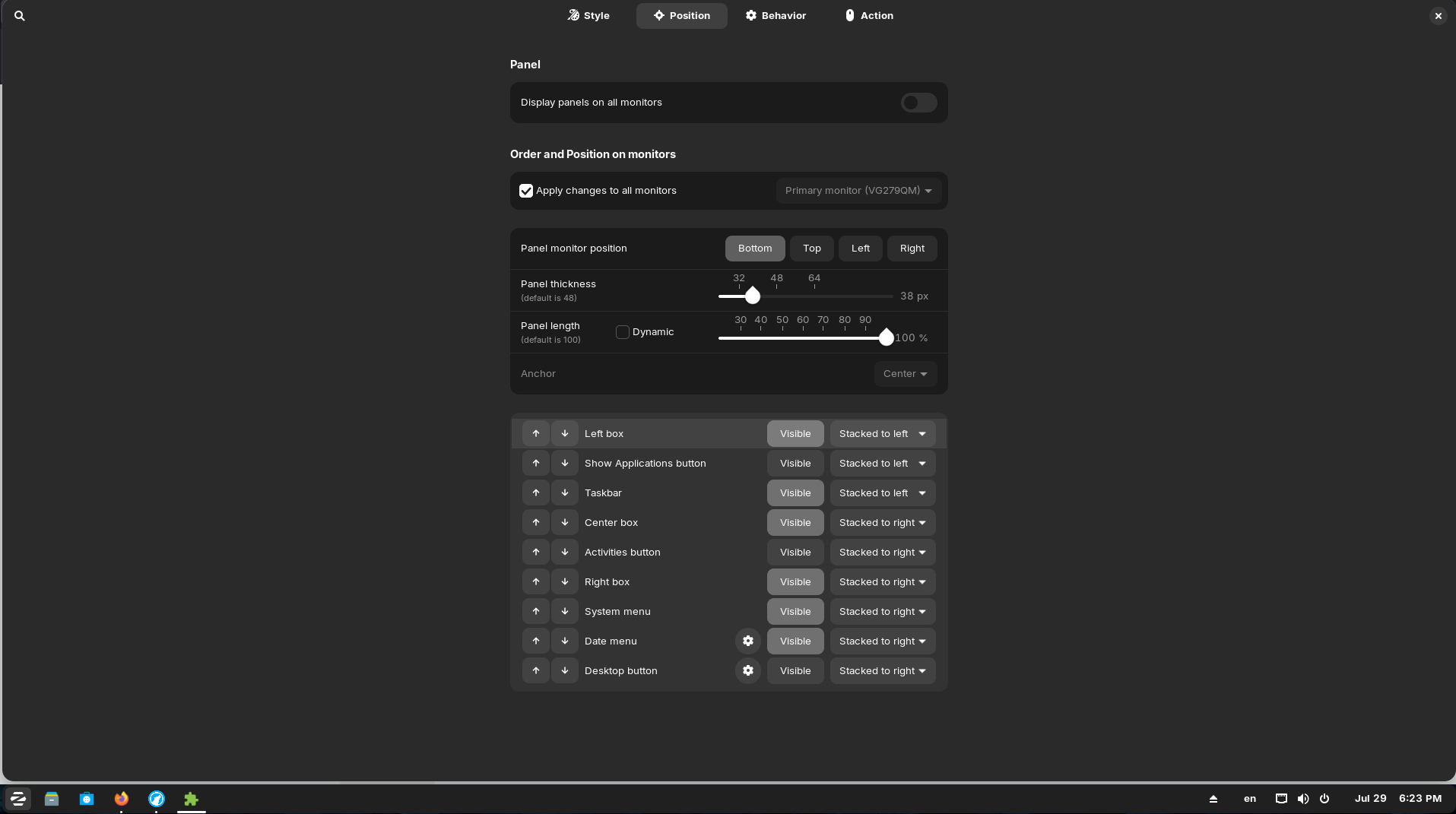
Task: Open Desktop button settings gear
Action: pyautogui.click(x=748, y=670)
